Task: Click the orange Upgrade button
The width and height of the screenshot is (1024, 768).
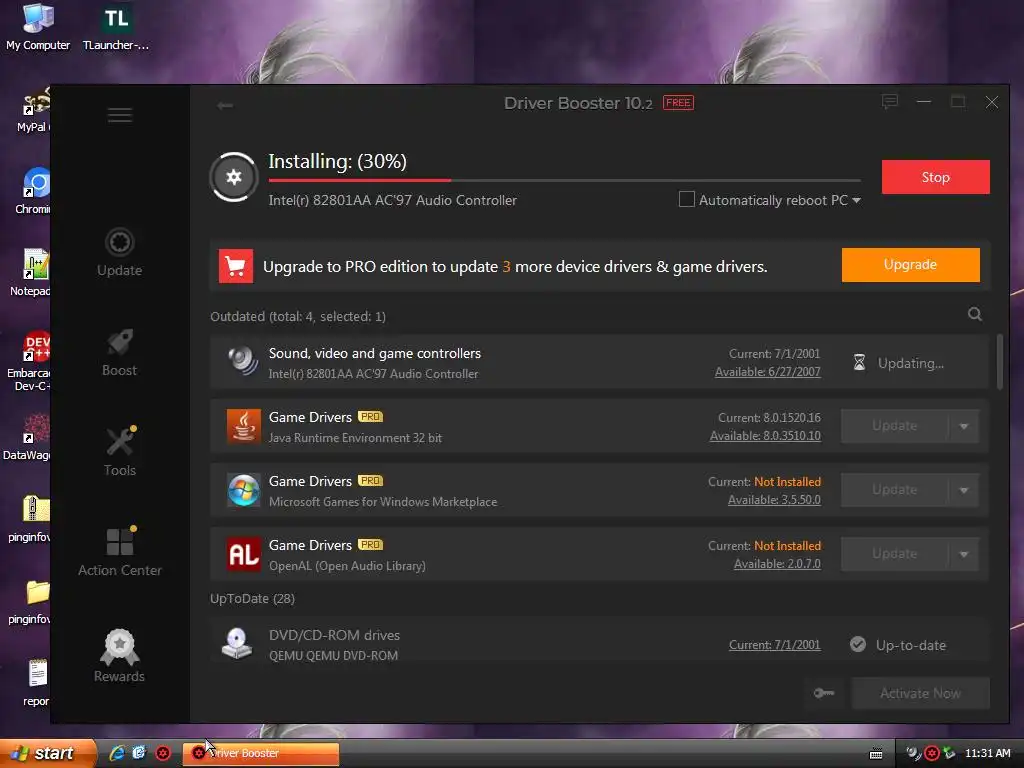Action: [x=910, y=264]
